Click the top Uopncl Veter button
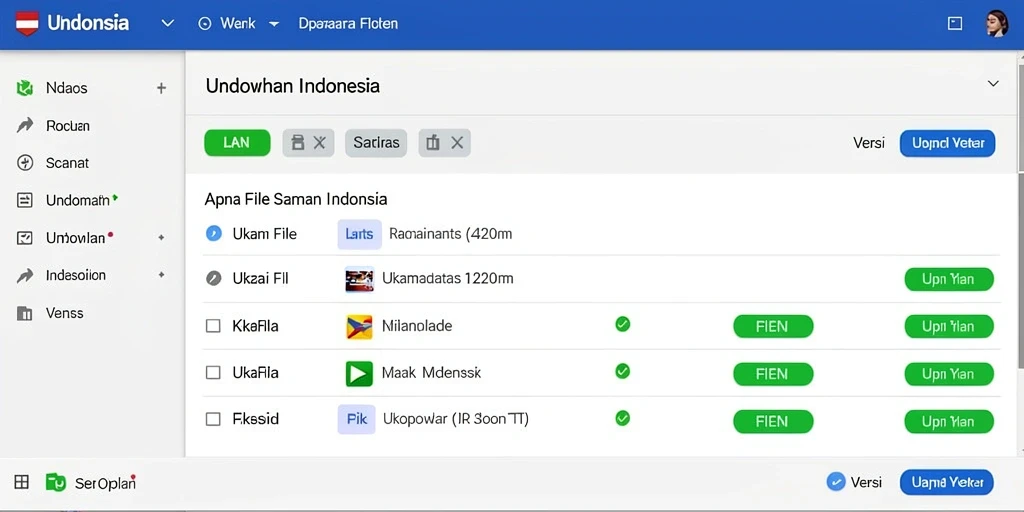The height and width of the screenshot is (512, 1024). 948,143
